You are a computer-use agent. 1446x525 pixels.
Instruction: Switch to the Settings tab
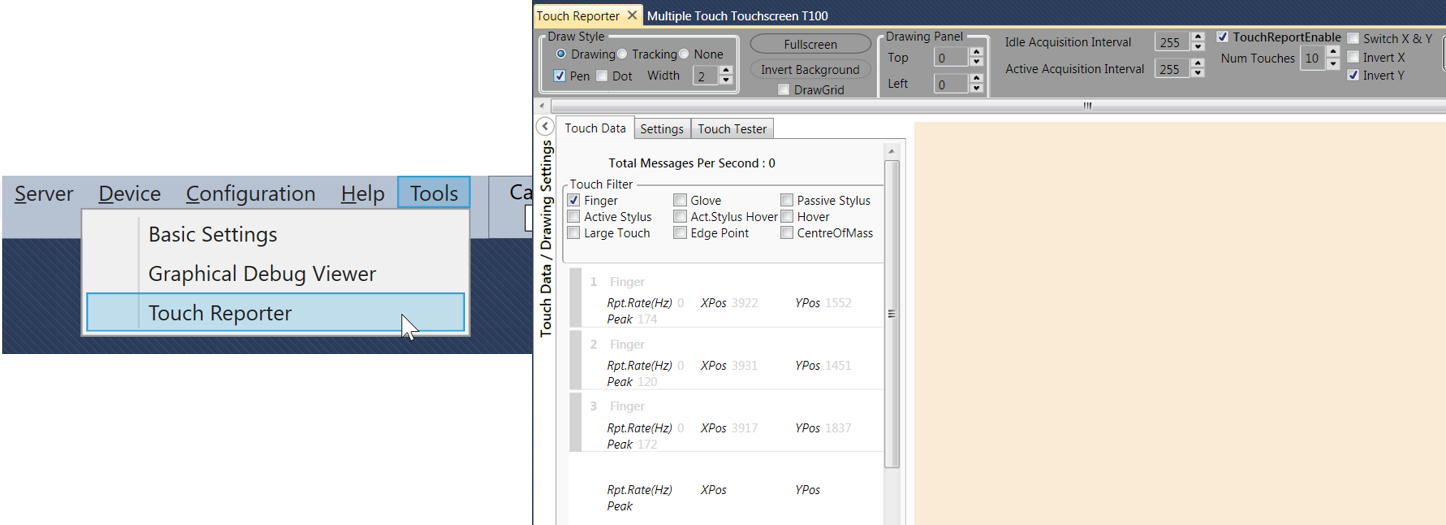pos(662,129)
